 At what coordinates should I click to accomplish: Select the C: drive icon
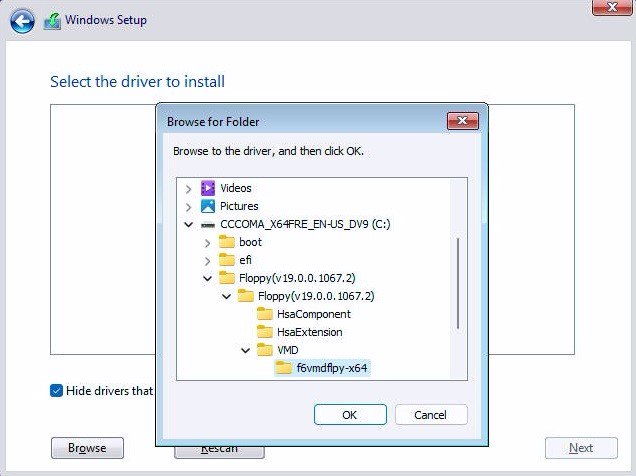click(208, 224)
